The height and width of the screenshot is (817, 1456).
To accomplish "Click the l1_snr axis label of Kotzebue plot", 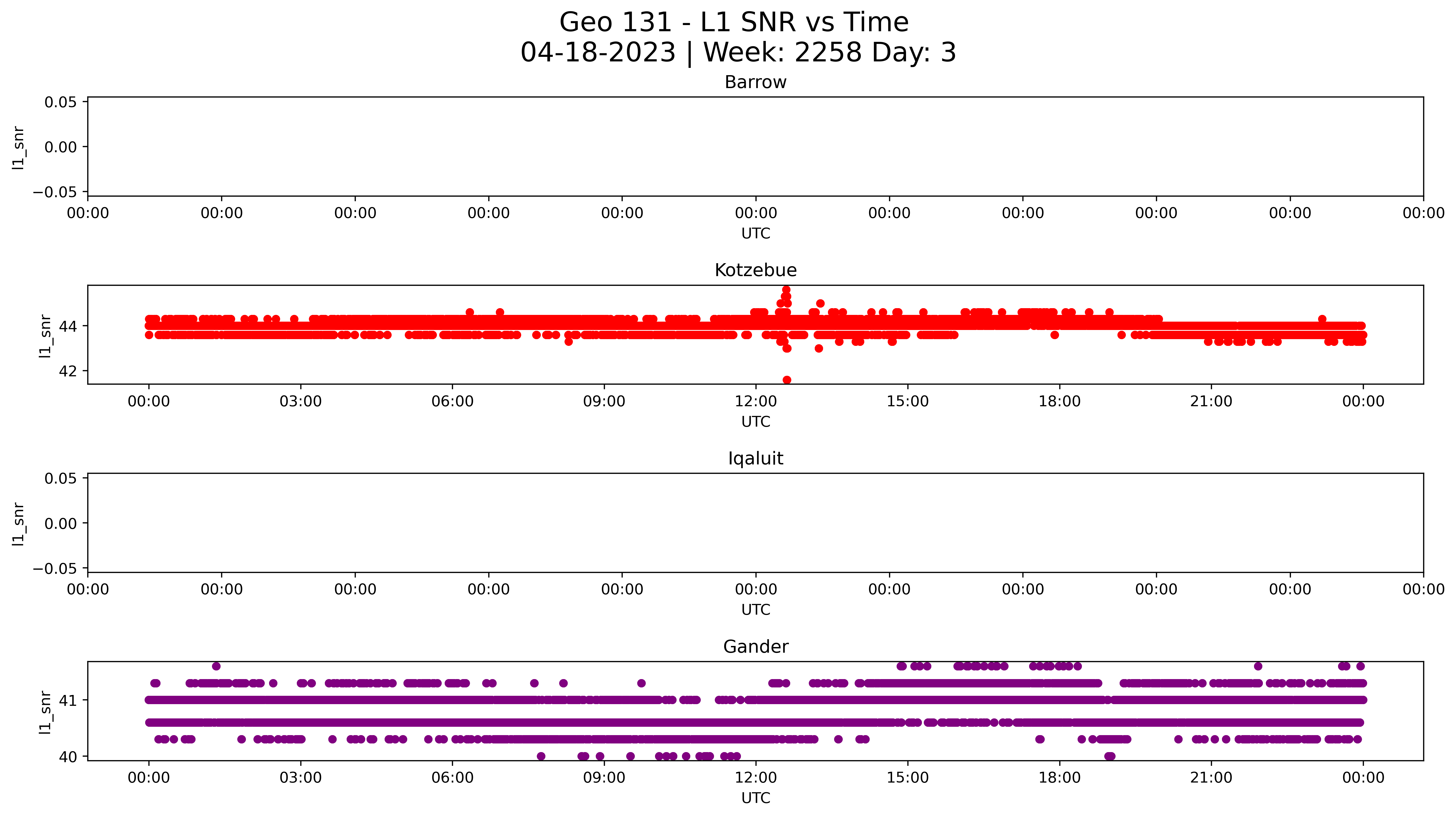I will [45, 336].
